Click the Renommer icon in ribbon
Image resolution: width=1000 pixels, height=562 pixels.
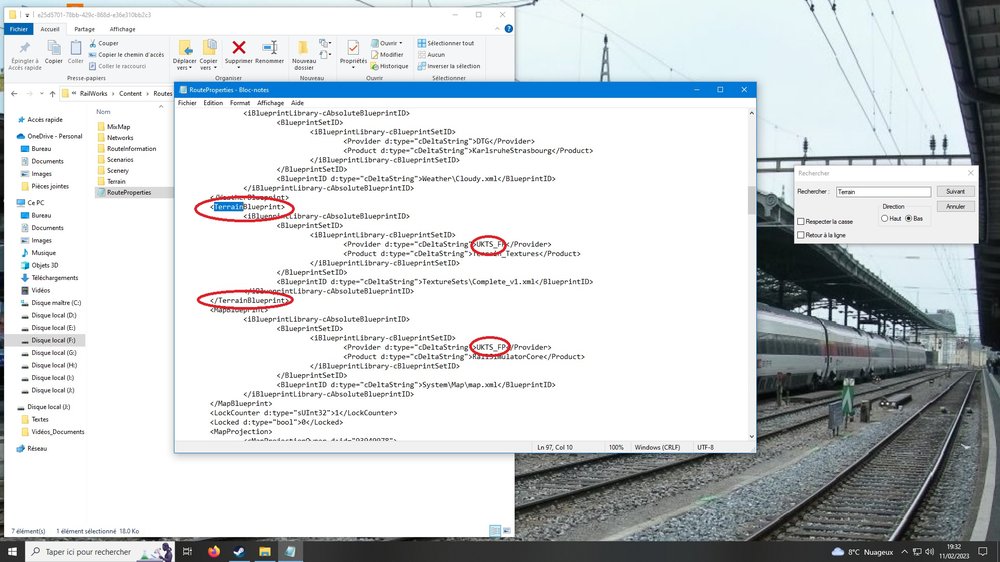270,47
